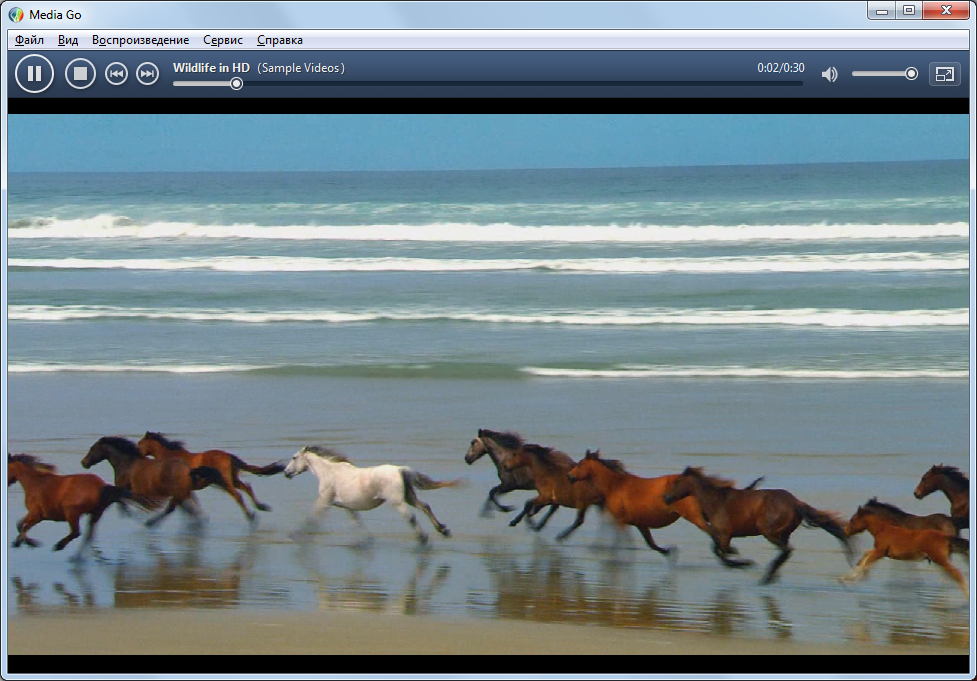Skip to the previous track
Viewport: 977px width, 681px height.
[x=117, y=74]
